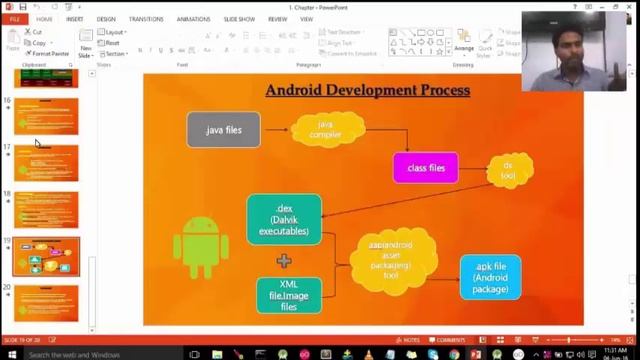Screen dimensions: 640x360
Task: Select the Rectangle shape in gallery
Action: point(421,32)
